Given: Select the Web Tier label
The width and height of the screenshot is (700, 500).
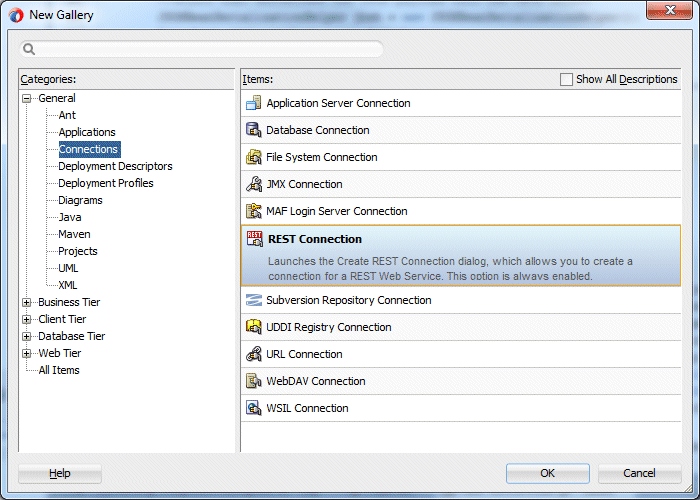Looking at the screenshot, I should tap(60, 353).
